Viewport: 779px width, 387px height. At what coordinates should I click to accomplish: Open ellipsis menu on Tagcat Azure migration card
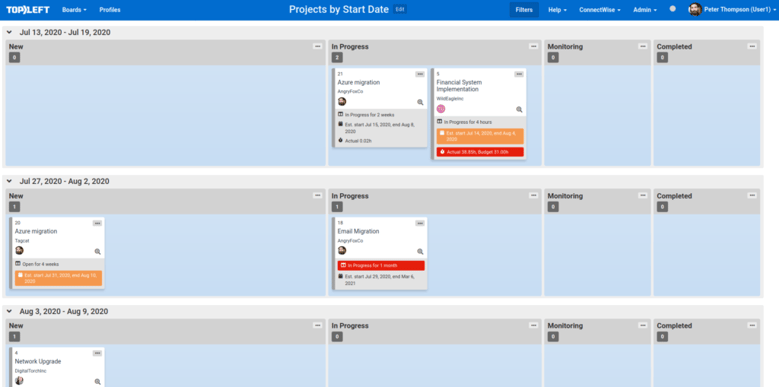97,223
